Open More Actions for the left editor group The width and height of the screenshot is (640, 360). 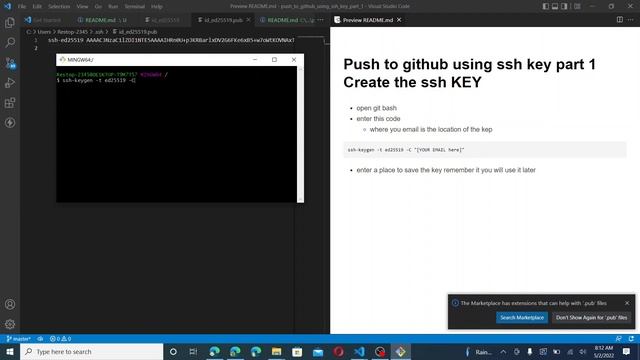320,20
